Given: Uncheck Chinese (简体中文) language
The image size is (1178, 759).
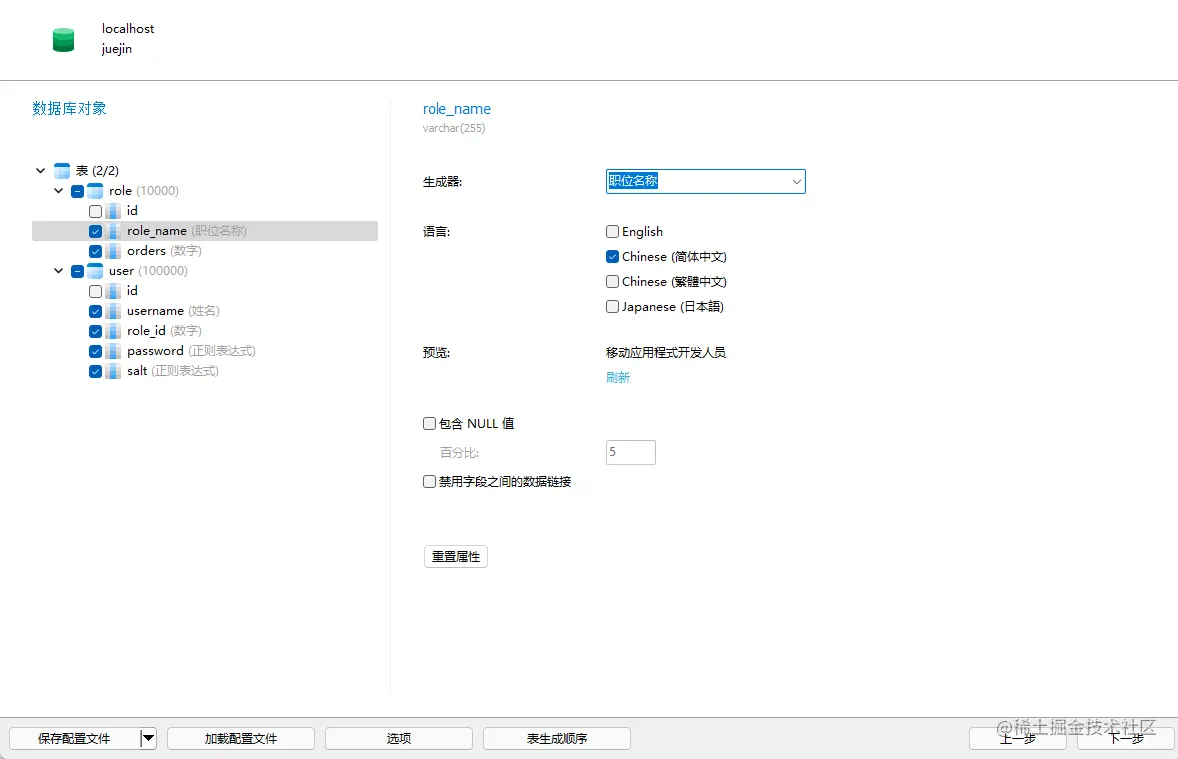Looking at the screenshot, I should tap(612, 256).
